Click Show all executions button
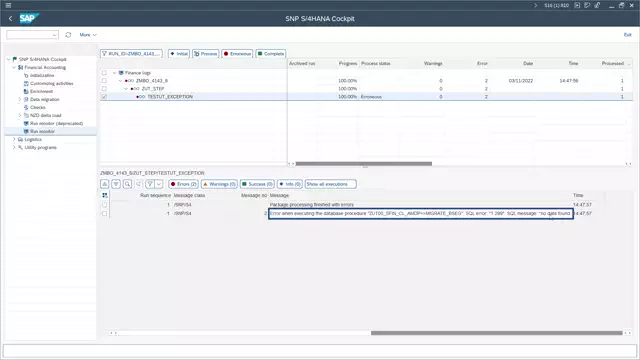 [x=330, y=184]
